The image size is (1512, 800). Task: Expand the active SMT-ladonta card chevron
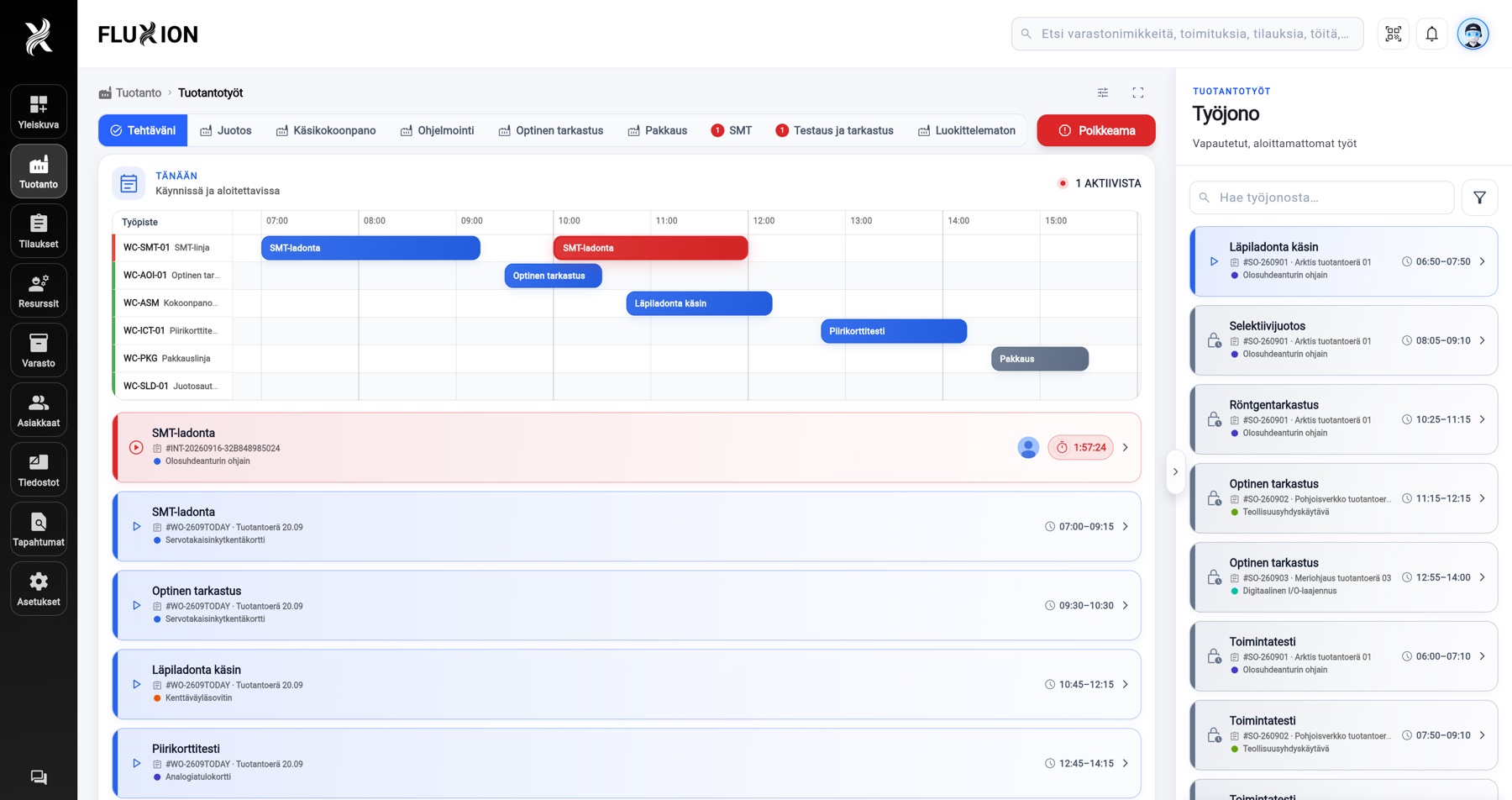pyautogui.click(x=1126, y=448)
